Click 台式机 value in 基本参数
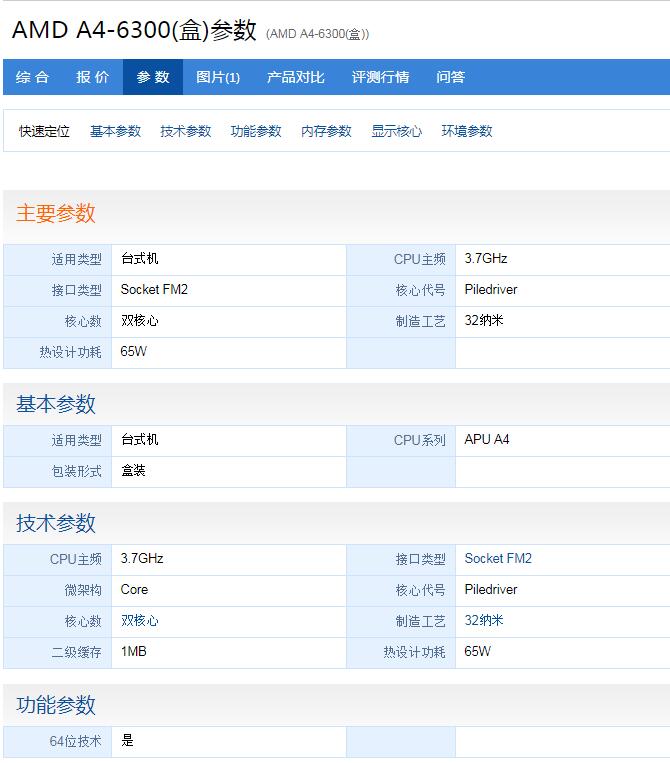The width and height of the screenshot is (670, 763). click(139, 439)
